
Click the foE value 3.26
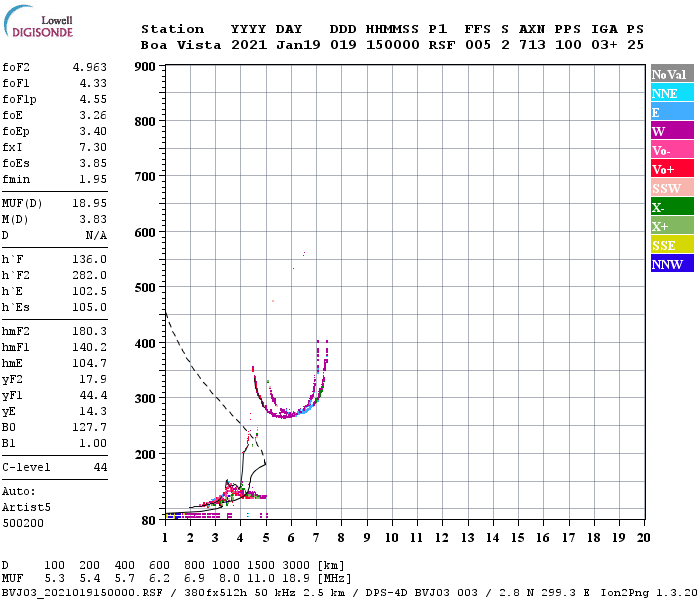(x=93, y=115)
